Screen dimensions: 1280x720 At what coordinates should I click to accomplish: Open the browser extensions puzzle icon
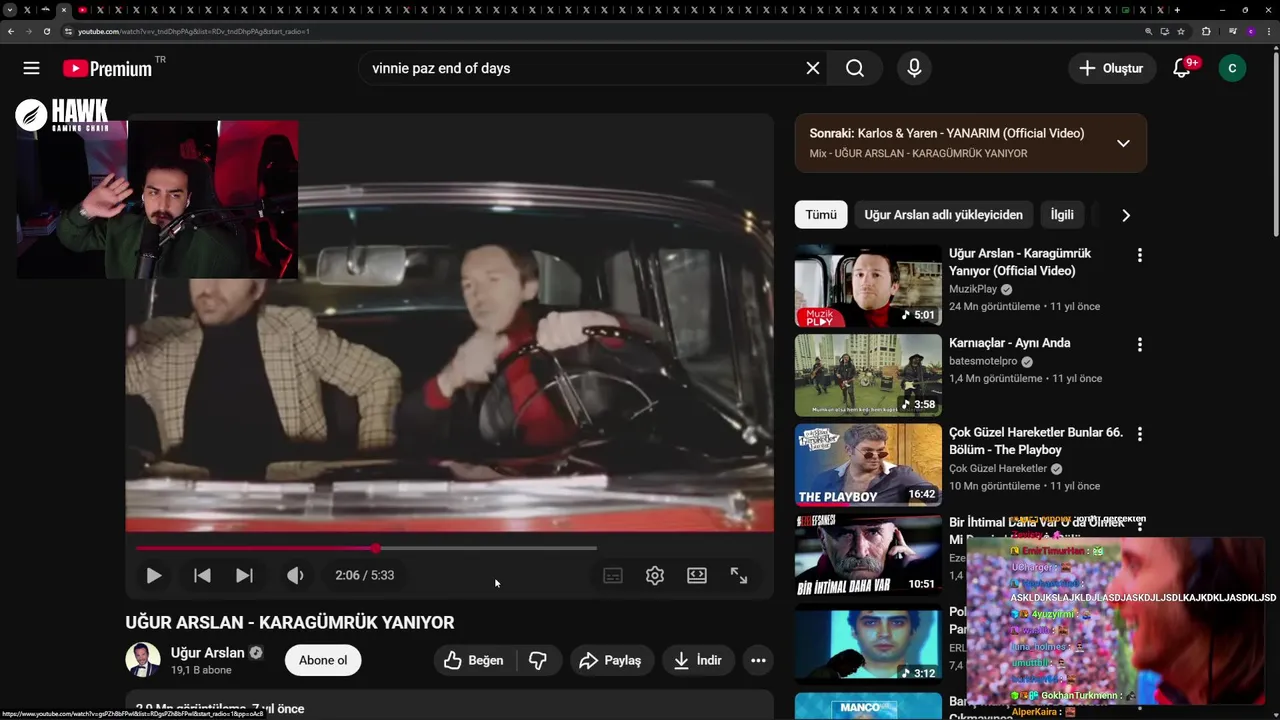(1206, 31)
